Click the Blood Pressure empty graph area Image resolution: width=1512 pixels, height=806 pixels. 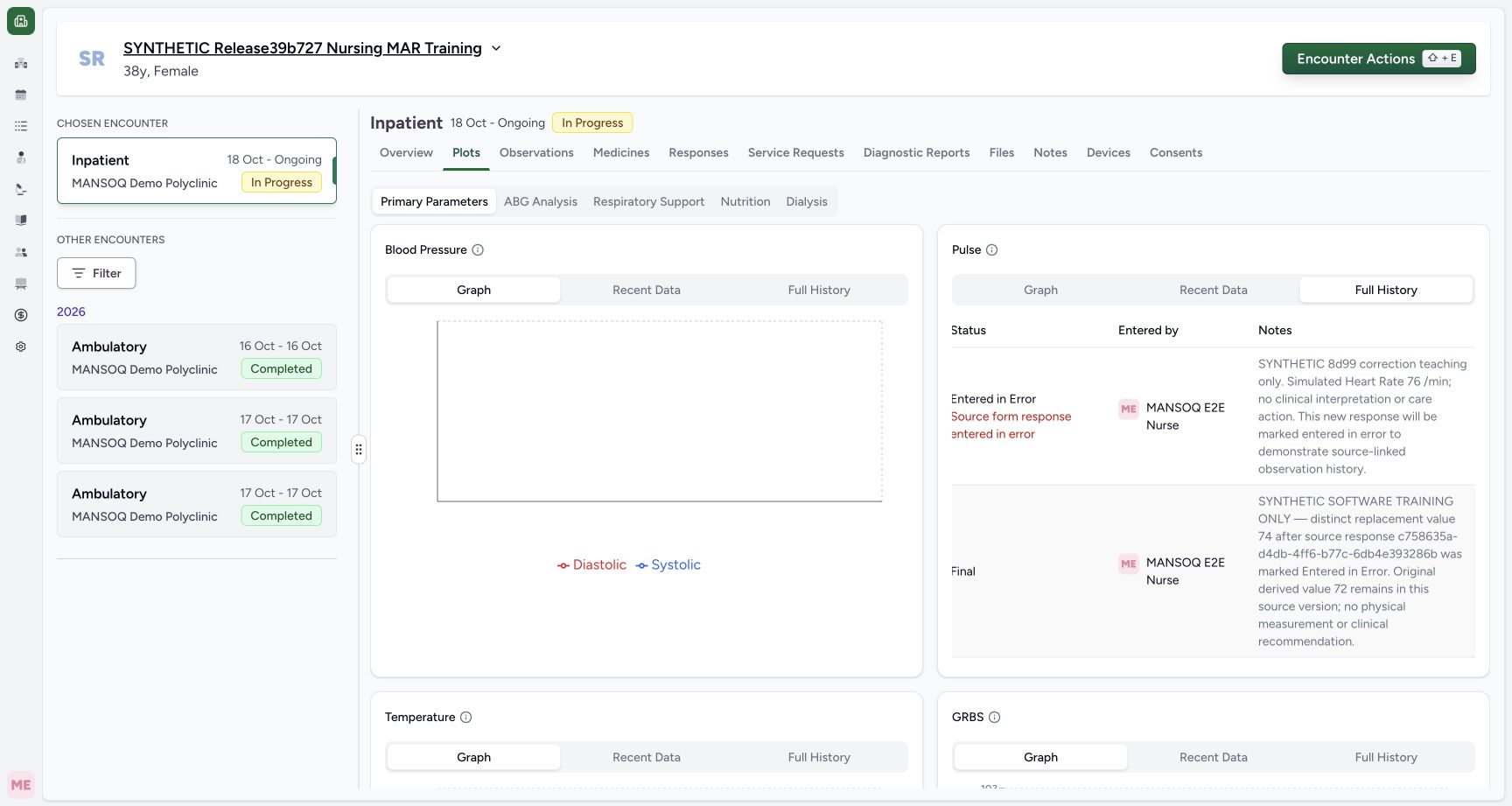(x=660, y=411)
